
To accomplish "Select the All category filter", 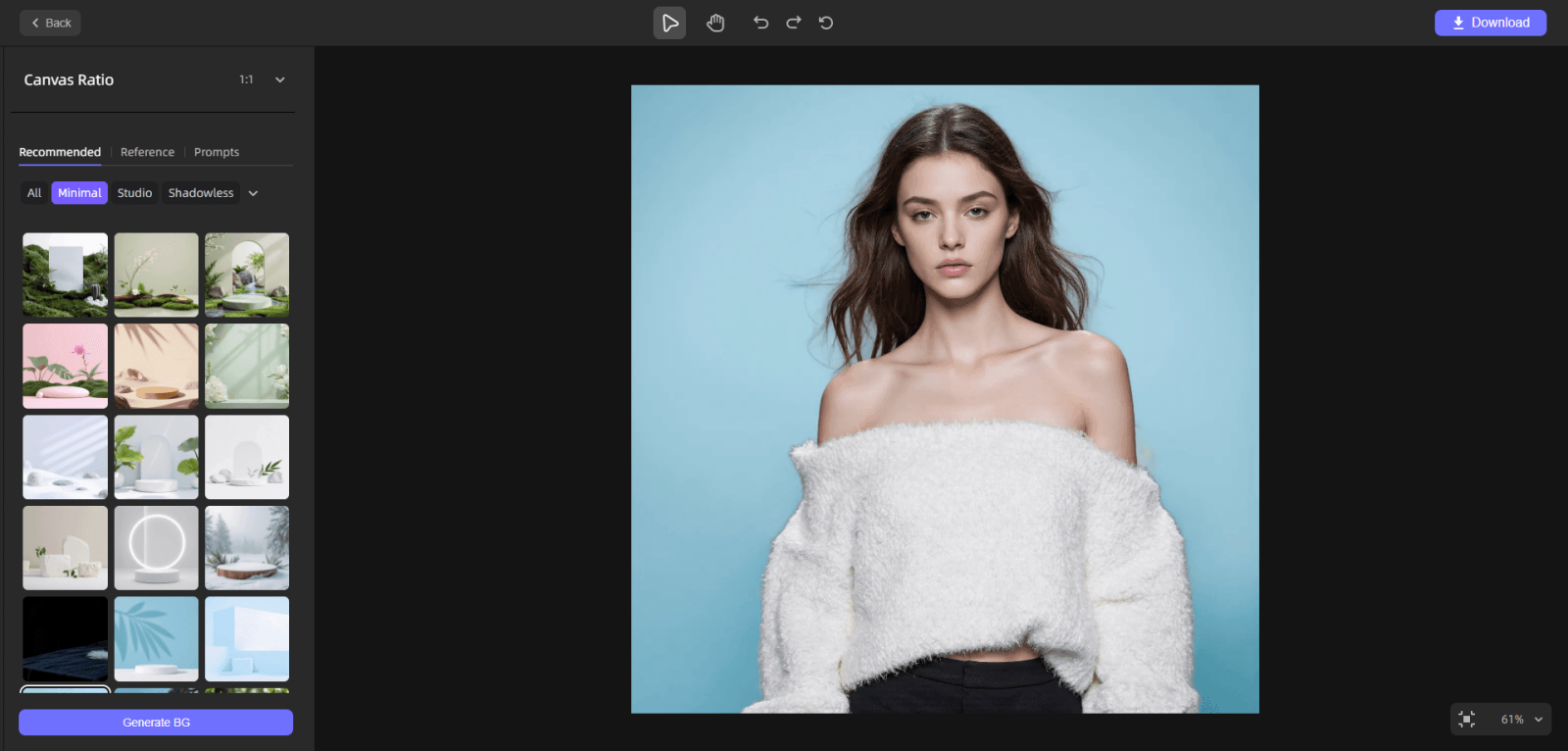I will click(x=34, y=193).
